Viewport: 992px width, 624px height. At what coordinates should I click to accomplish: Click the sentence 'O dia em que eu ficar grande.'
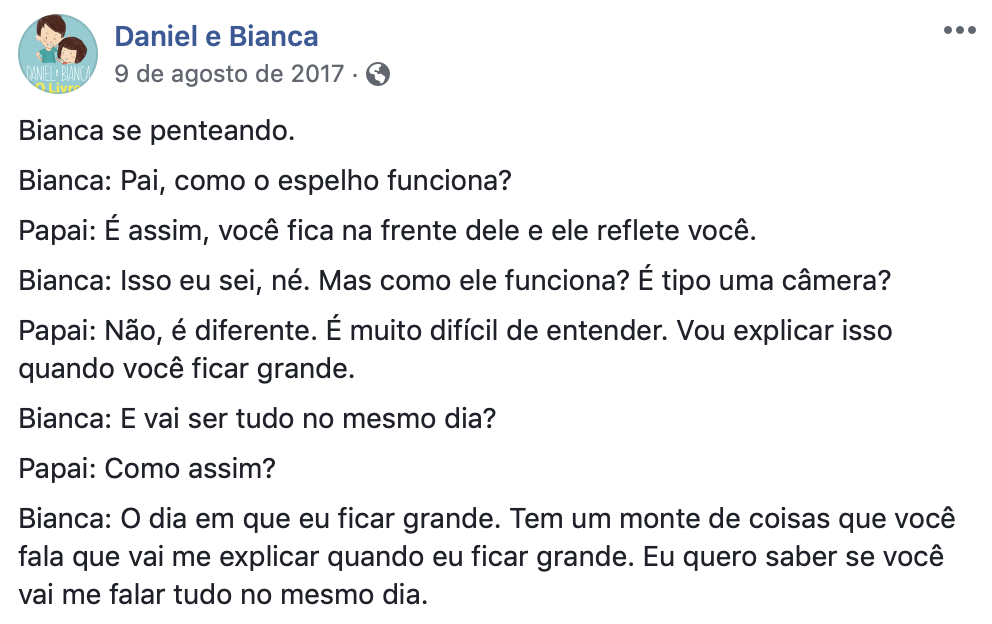(311, 519)
